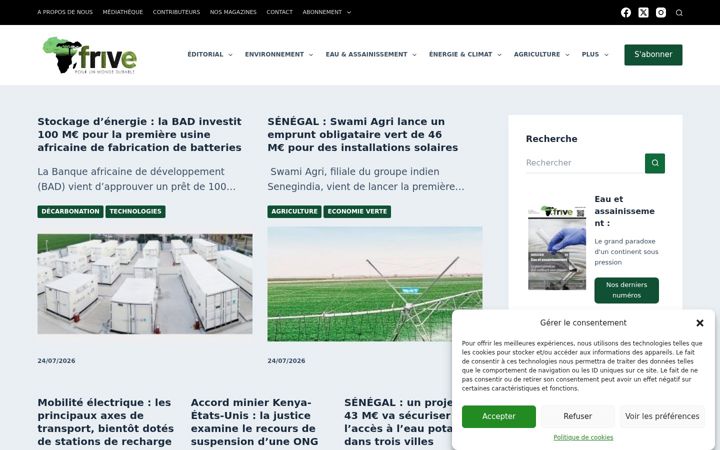
Task: Select the Décarbonation category tag
Action: [x=70, y=212]
